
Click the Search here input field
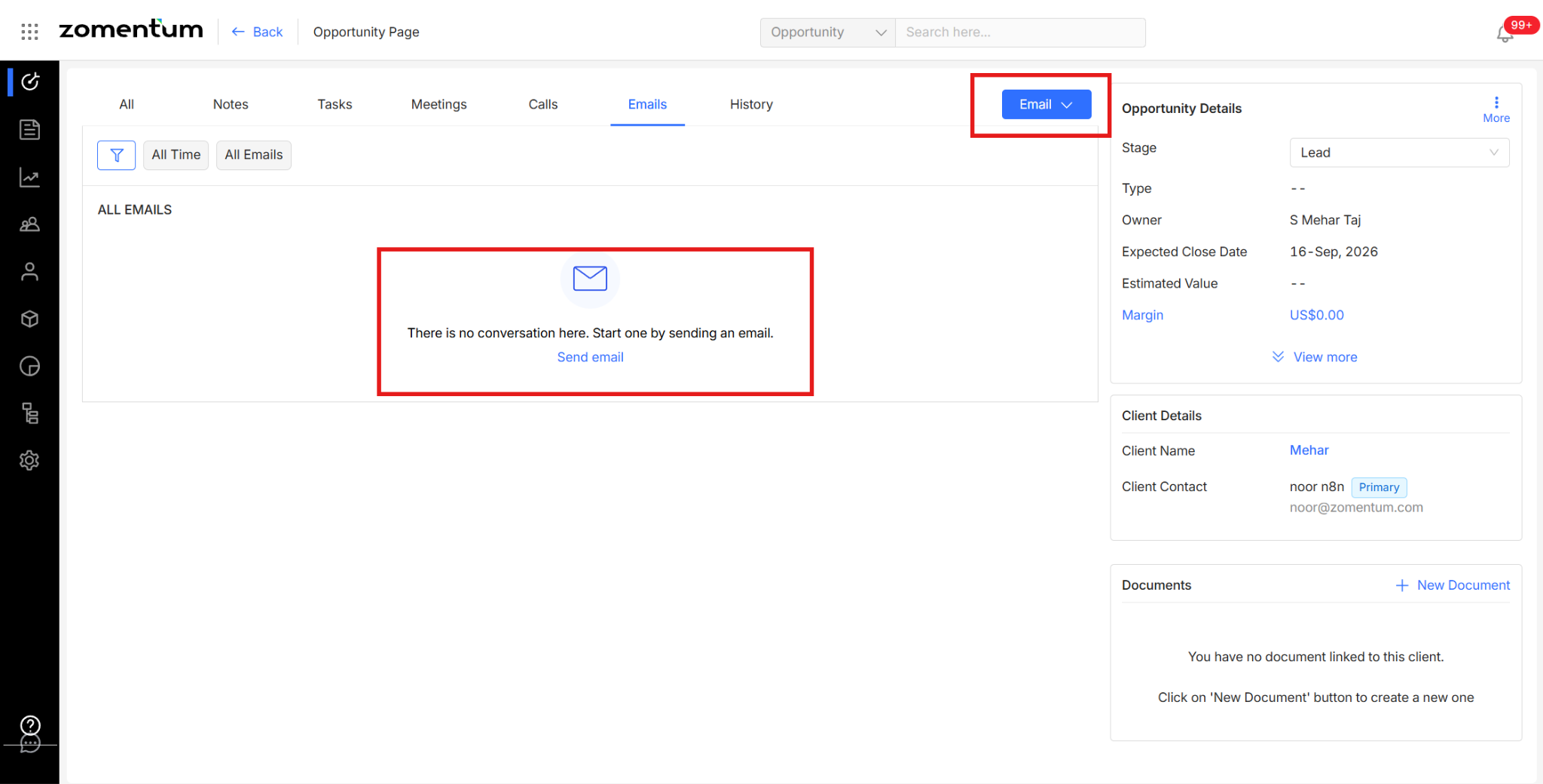1020,32
